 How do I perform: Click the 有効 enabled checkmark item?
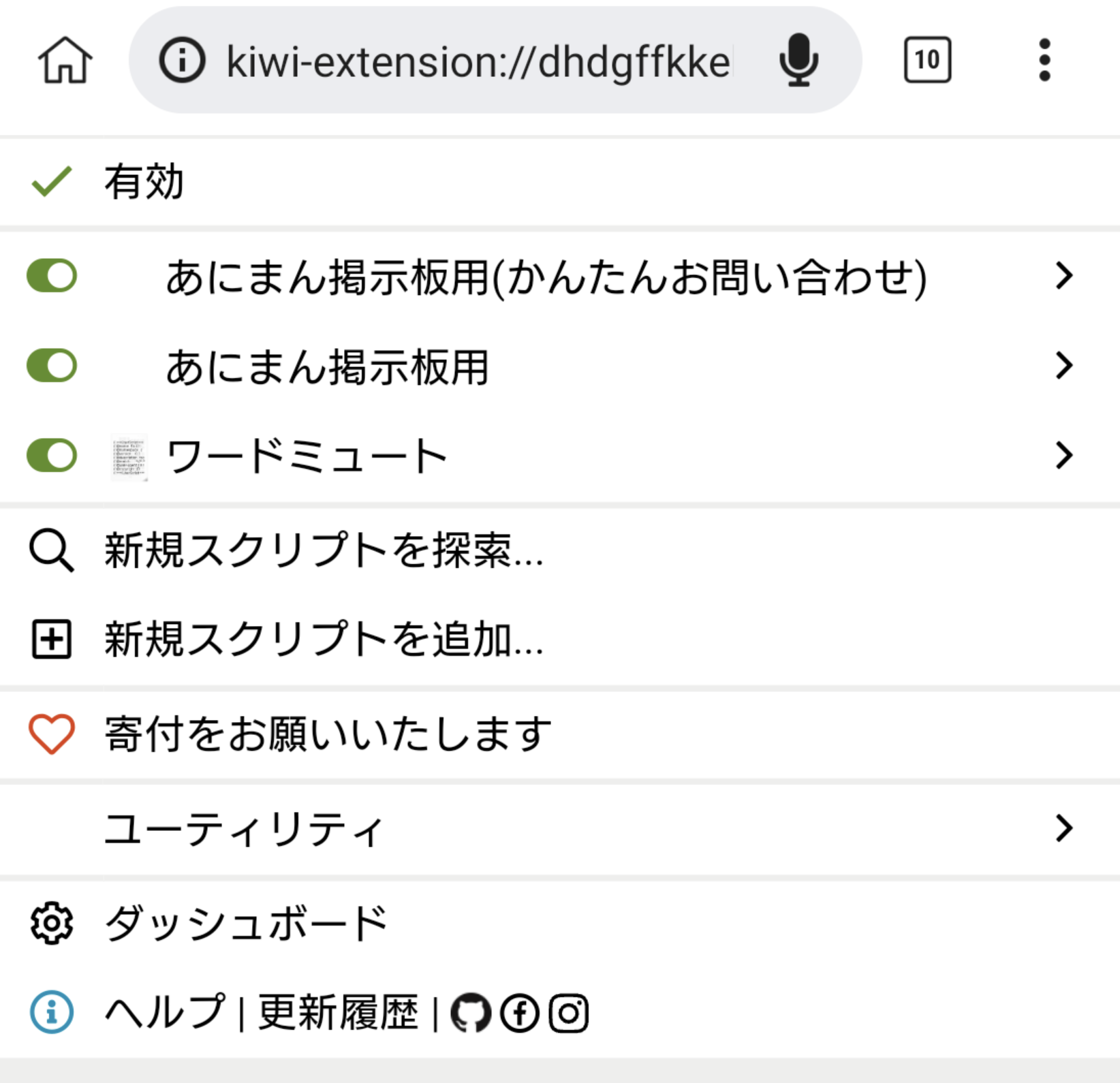[x=143, y=182]
